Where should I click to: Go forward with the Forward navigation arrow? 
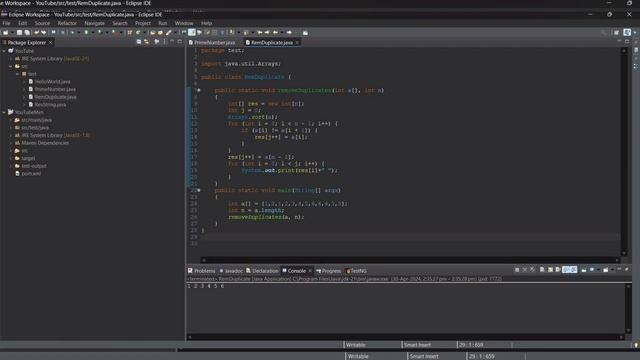289,32
